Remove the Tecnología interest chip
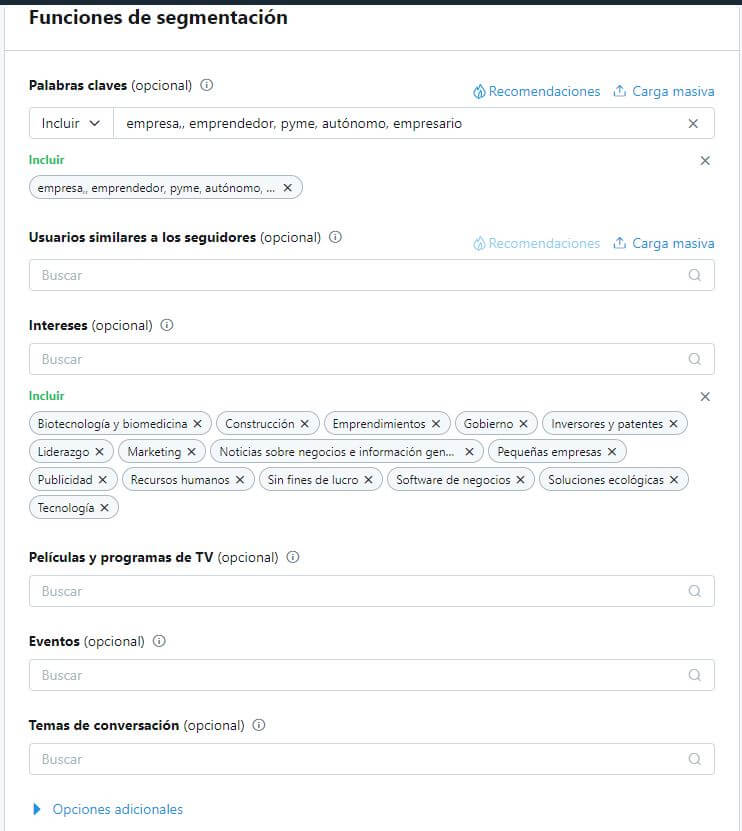This screenshot has height=831, width=742. (104, 508)
